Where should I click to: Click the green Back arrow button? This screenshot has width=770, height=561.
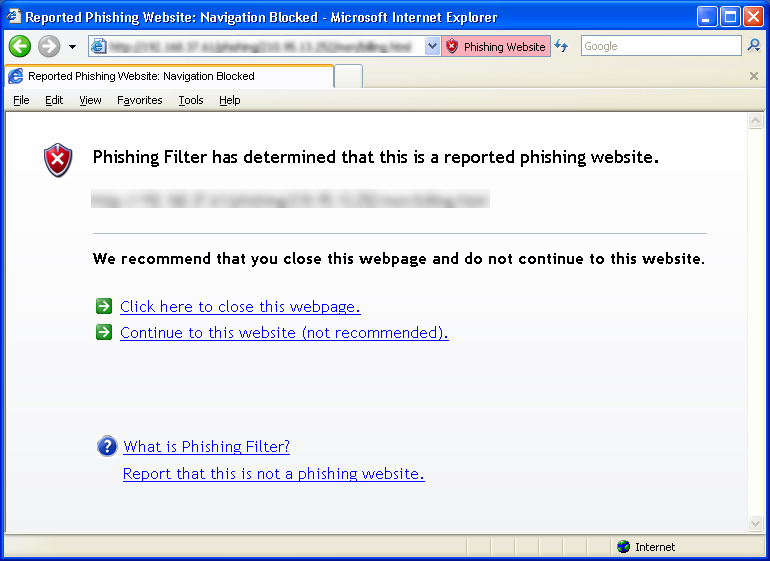tap(20, 46)
